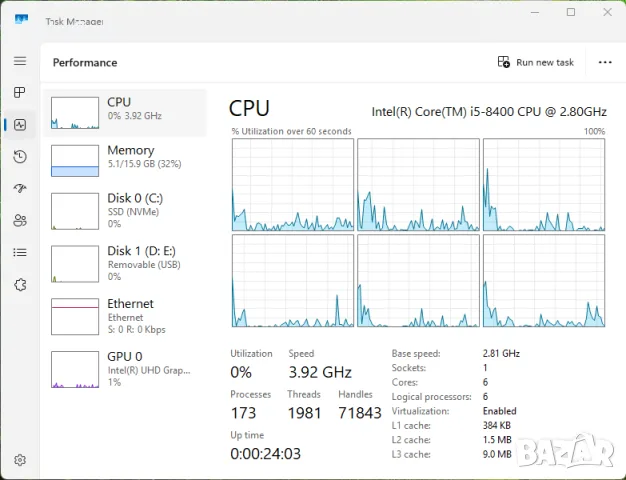Click the top-right logical processor graph
The image size is (626, 480).
click(544, 184)
